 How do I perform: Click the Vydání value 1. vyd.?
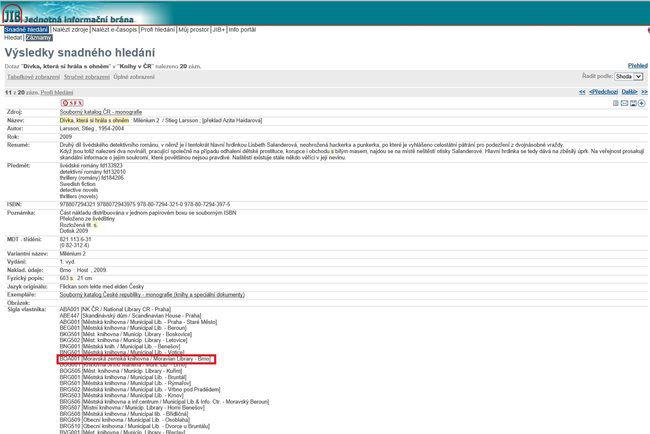[67, 262]
